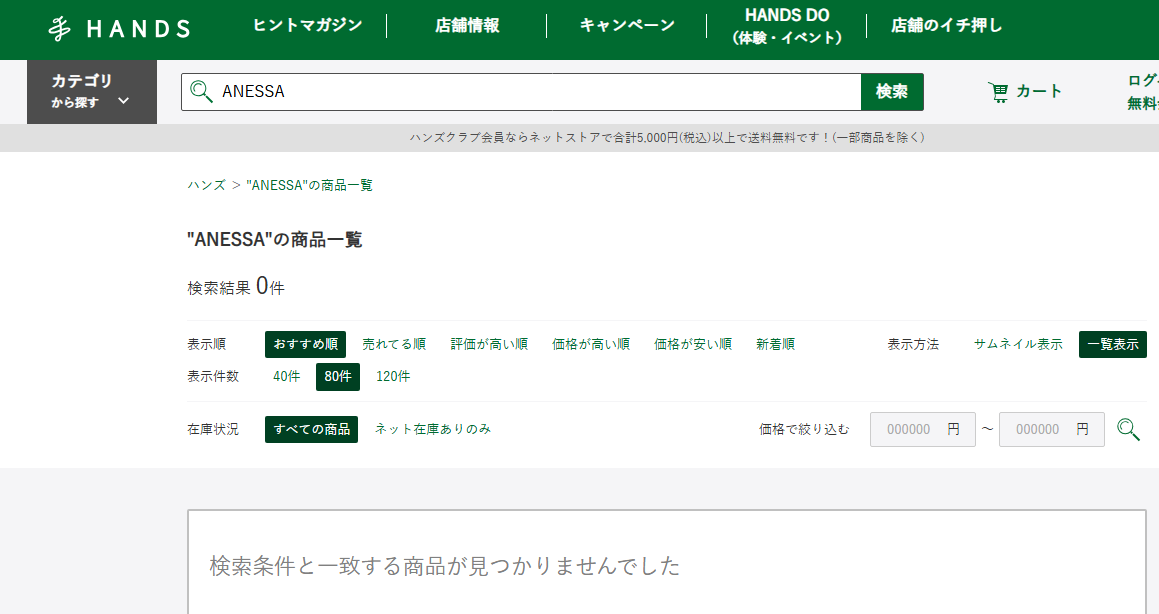Sort by 評価が高い順
This screenshot has height=614, width=1159.
[489, 344]
